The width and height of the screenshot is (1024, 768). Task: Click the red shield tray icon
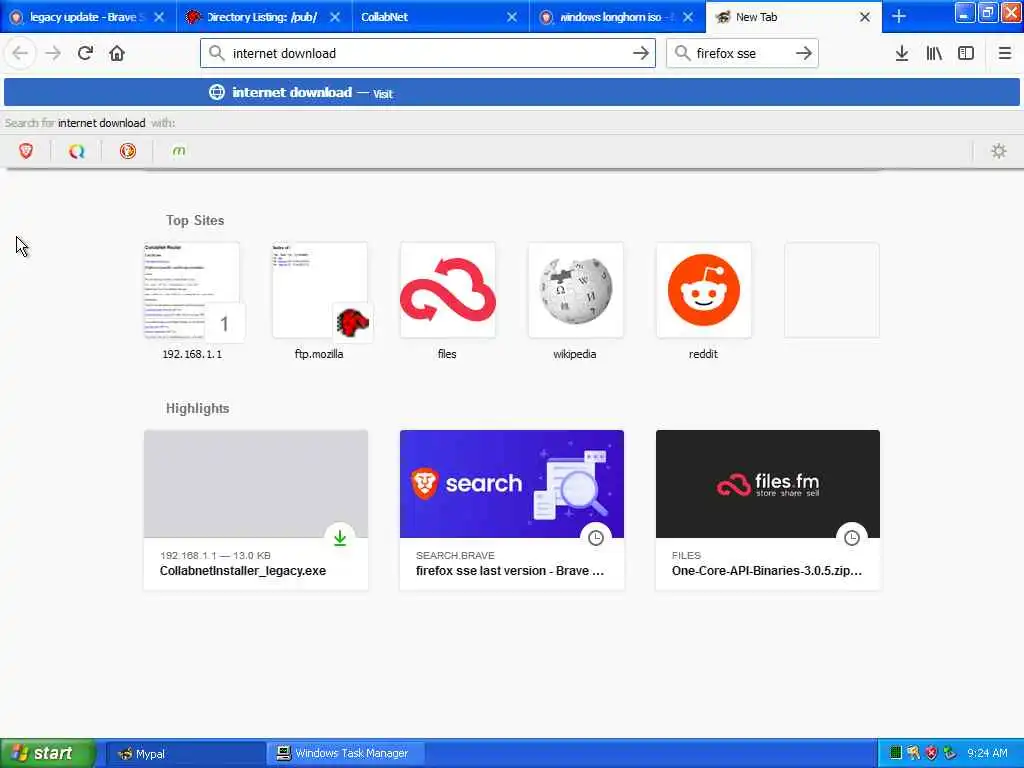[931, 753]
